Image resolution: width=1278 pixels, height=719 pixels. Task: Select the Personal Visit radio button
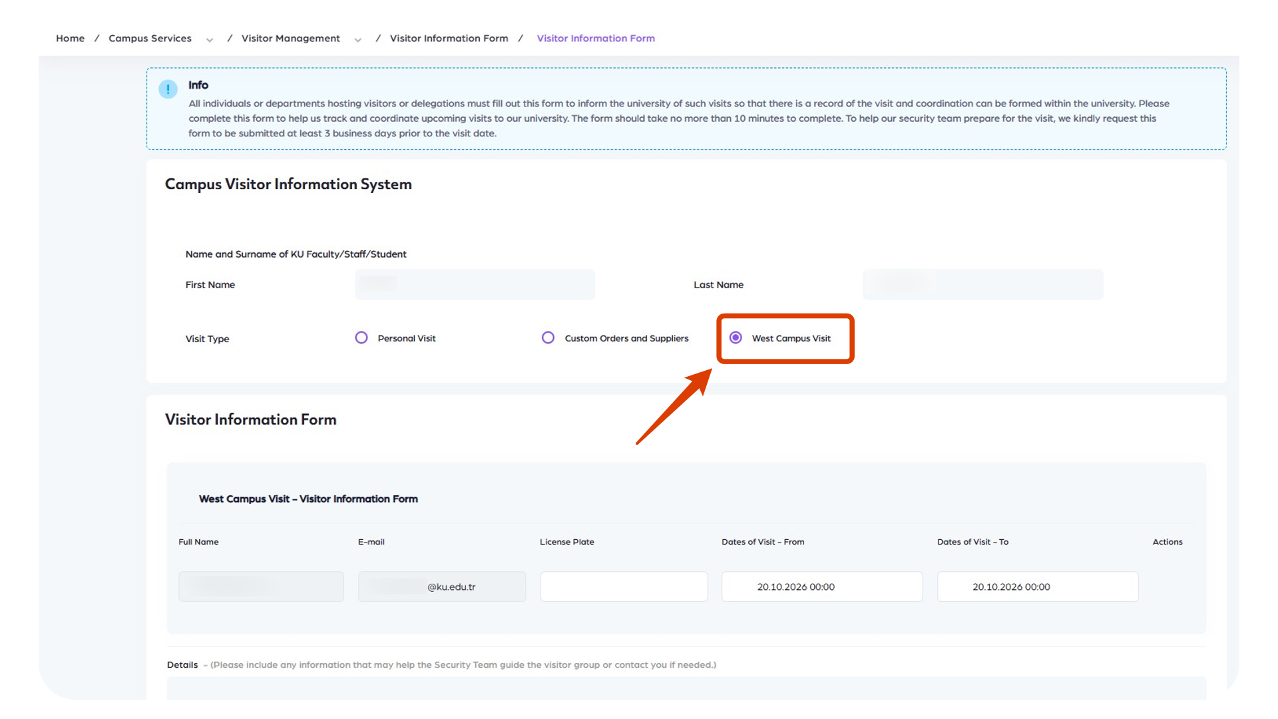(x=362, y=338)
